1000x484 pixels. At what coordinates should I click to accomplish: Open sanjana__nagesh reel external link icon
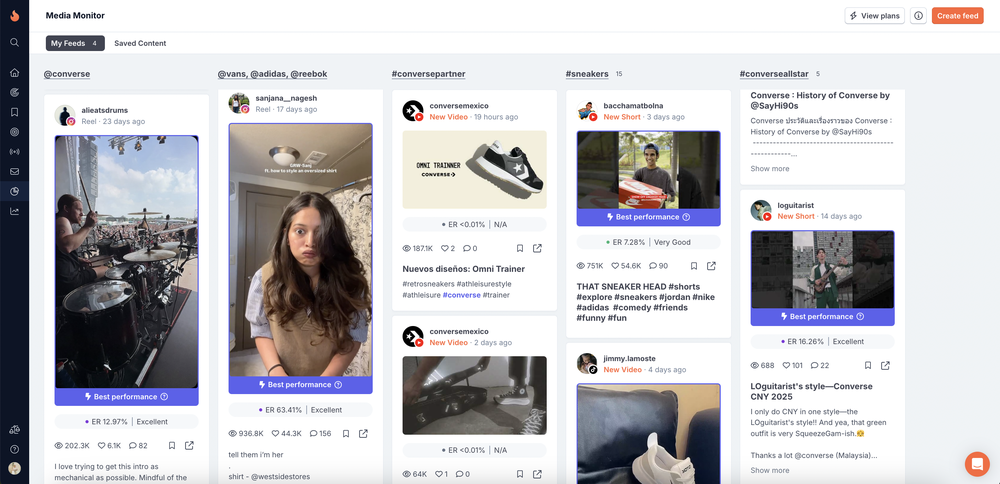364,434
